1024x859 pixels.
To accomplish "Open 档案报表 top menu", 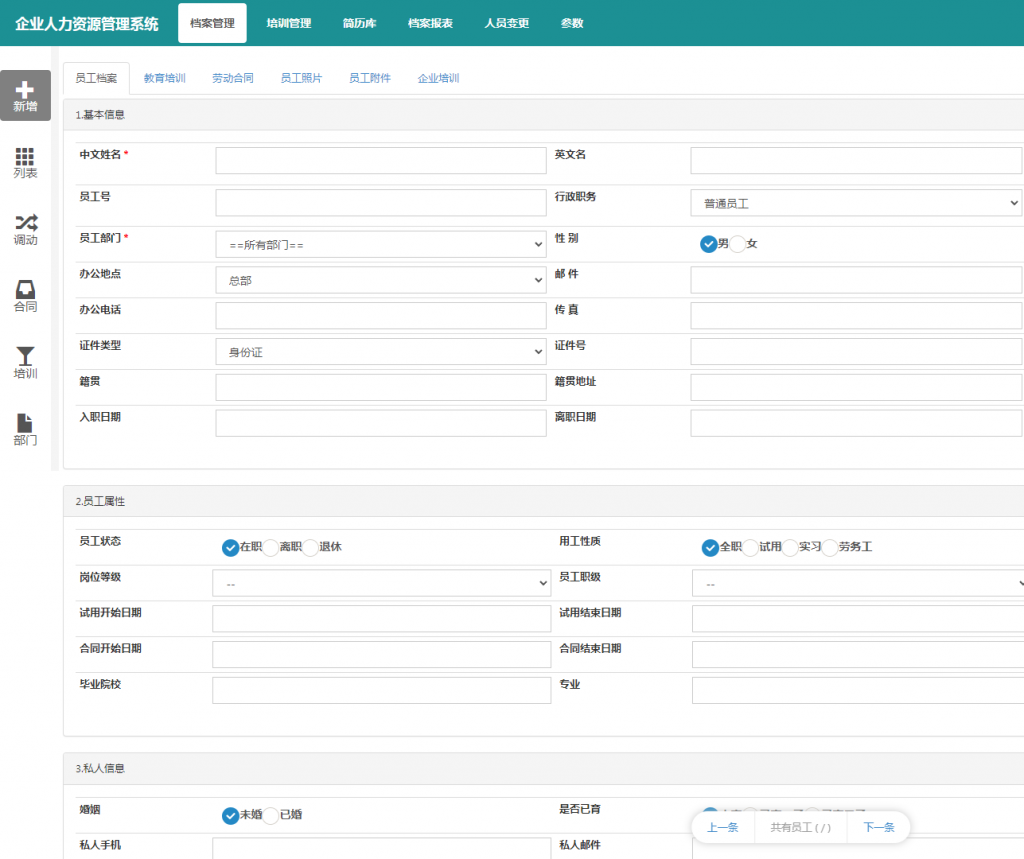I will click(x=430, y=23).
